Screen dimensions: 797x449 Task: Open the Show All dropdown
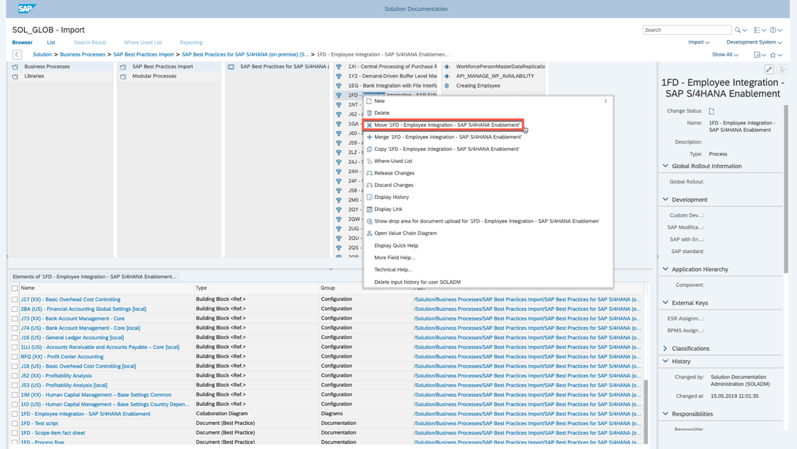coord(725,54)
